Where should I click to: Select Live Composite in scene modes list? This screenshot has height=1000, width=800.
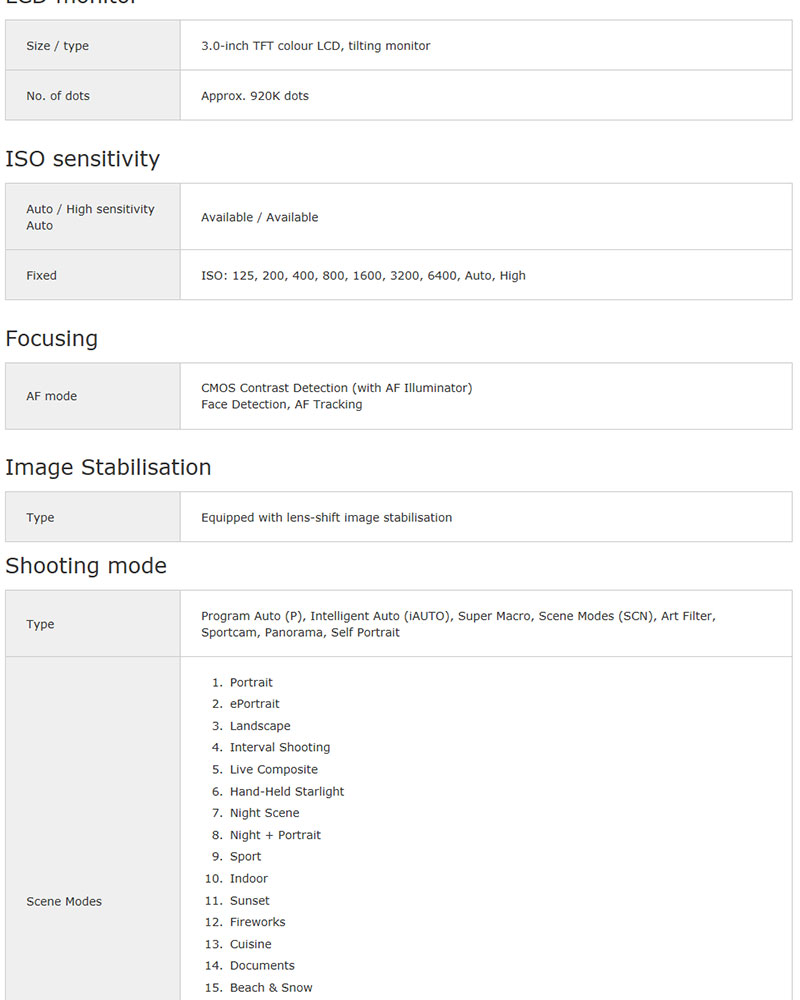point(274,769)
